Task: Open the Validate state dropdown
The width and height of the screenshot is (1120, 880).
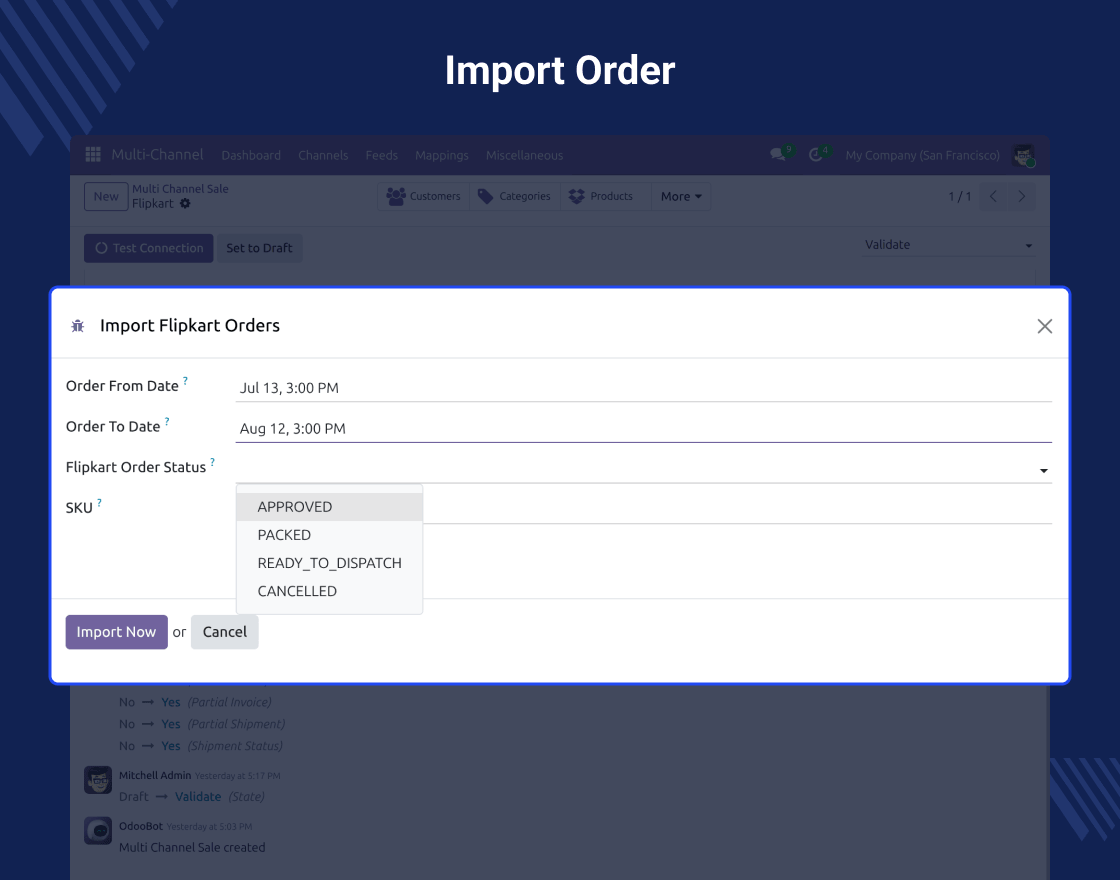Action: [949, 245]
